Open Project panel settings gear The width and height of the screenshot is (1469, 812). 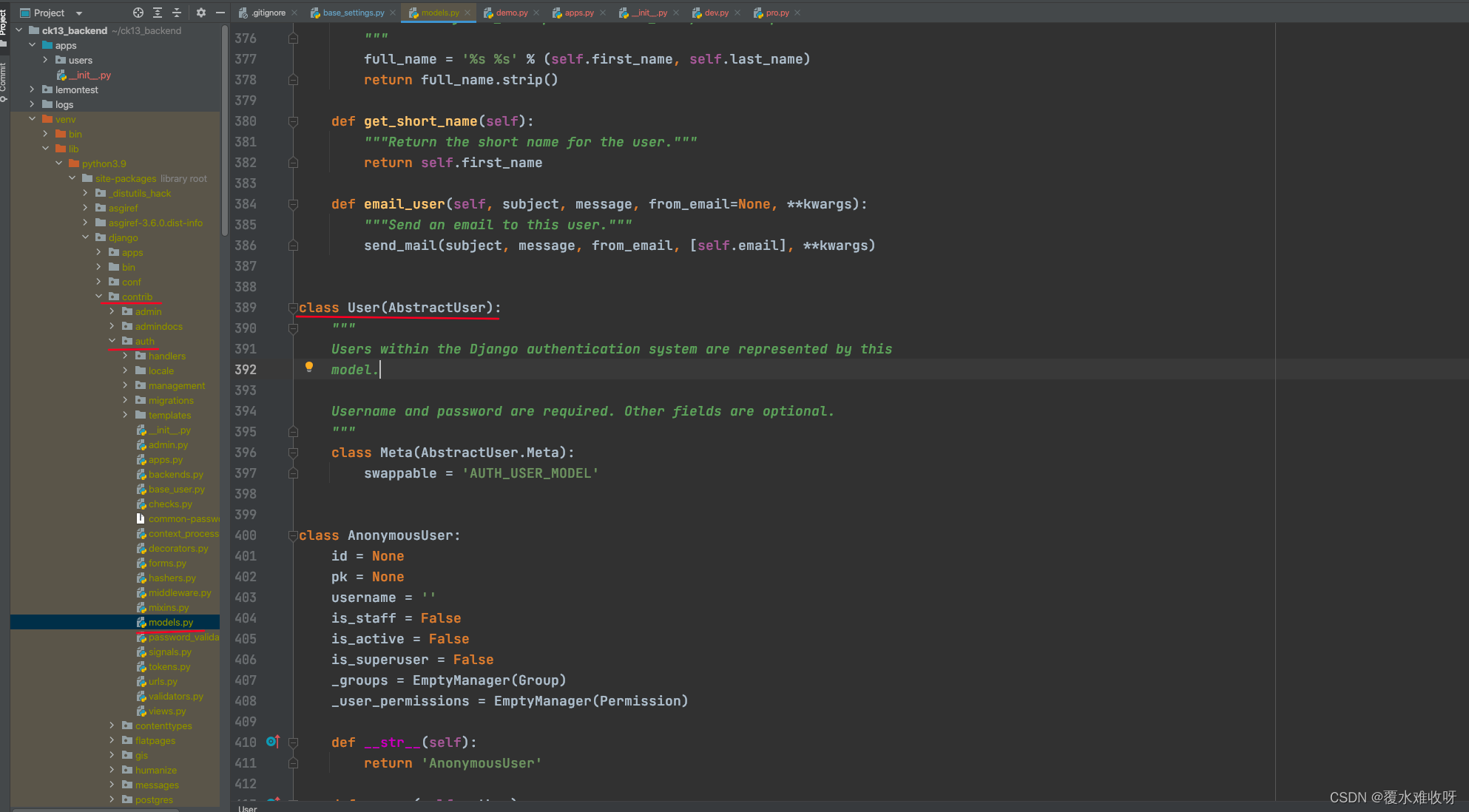(x=201, y=13)
